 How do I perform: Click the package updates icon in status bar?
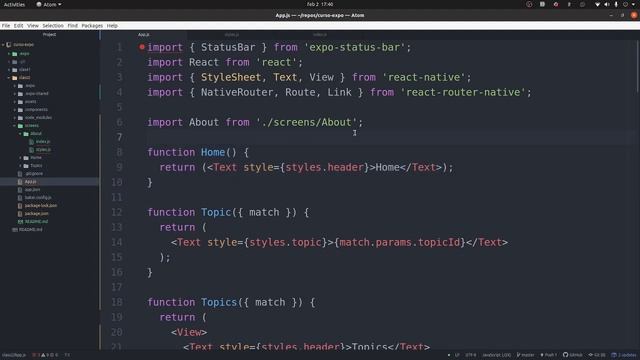pos(614,355)
